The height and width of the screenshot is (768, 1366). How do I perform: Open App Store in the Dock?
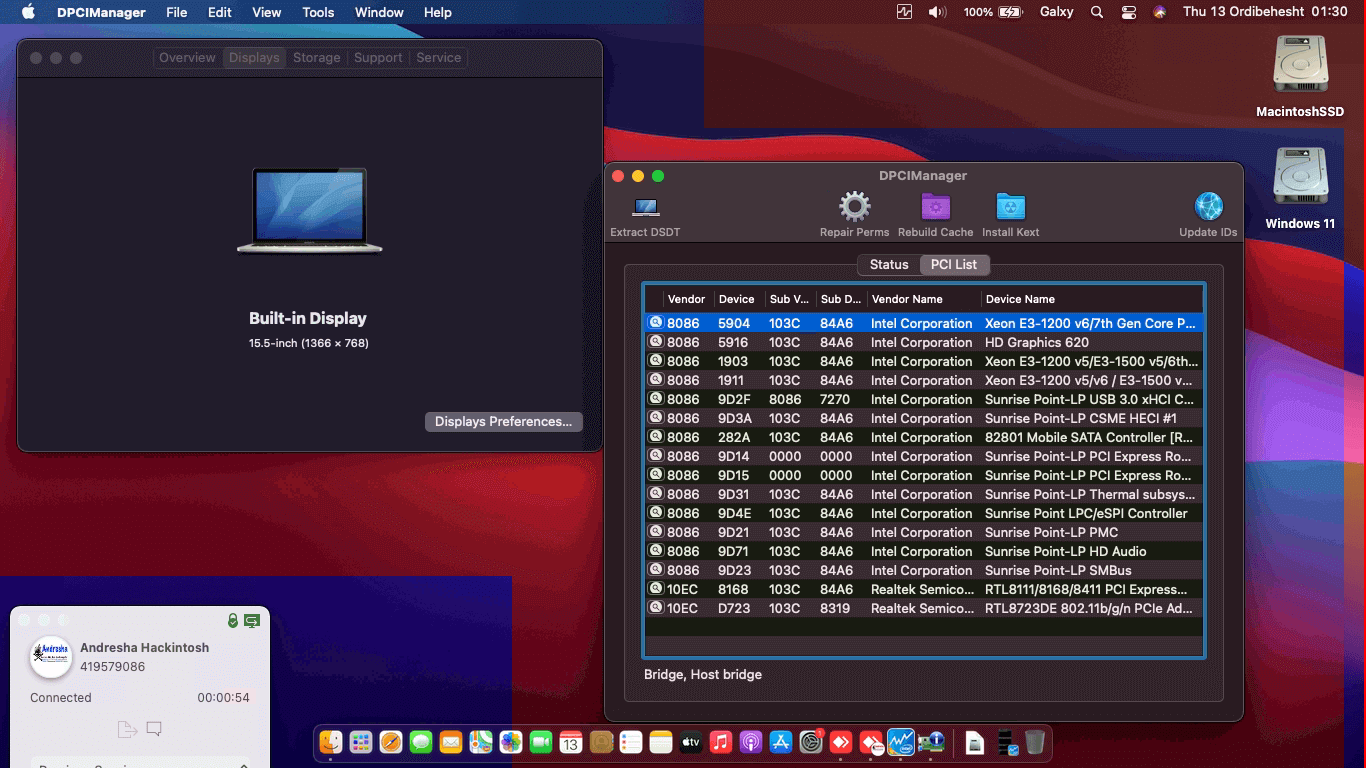point(781,742)
